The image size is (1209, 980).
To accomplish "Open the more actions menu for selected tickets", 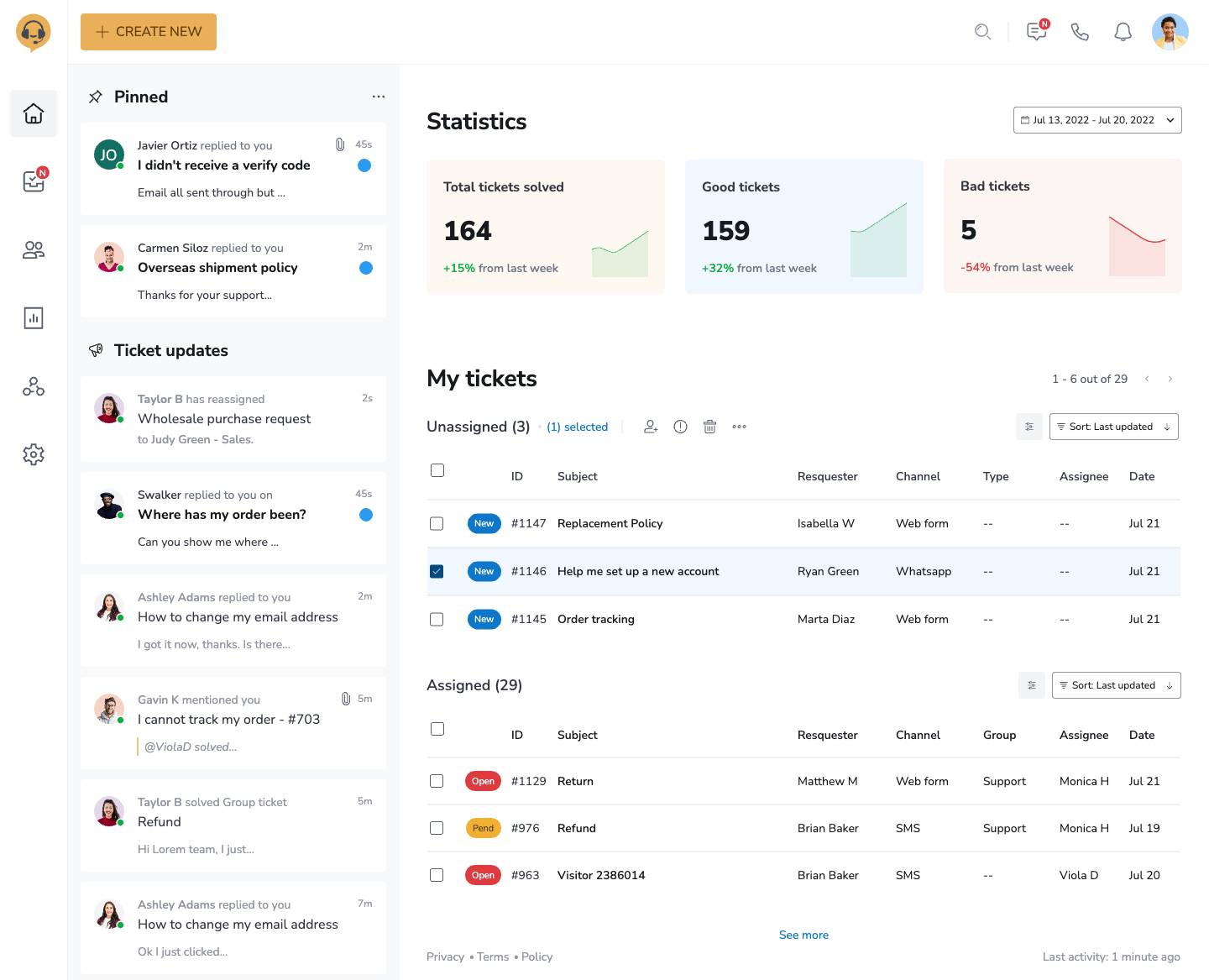I will [739, 427].
